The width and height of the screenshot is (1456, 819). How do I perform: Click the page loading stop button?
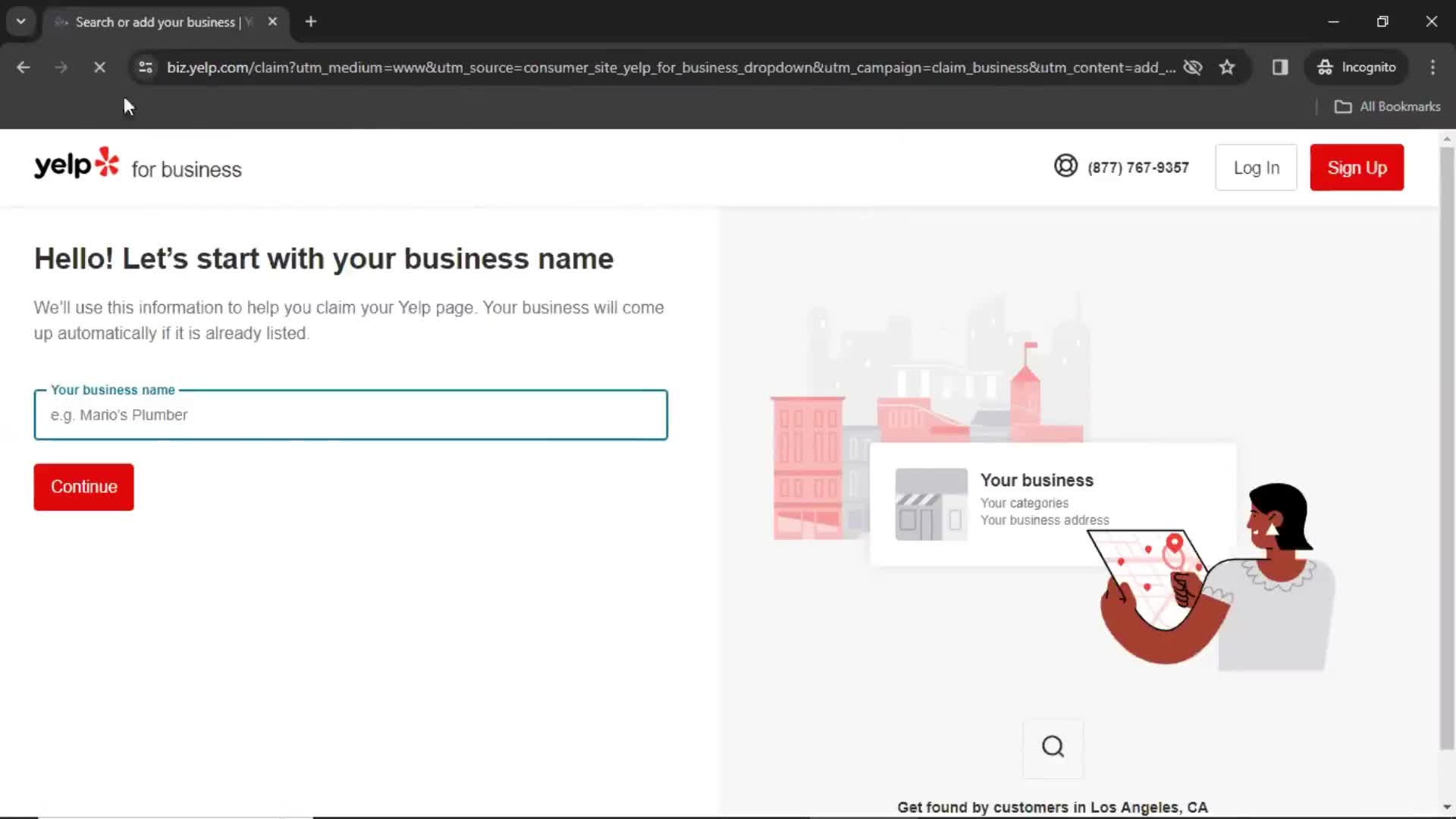tap(98, 67)
